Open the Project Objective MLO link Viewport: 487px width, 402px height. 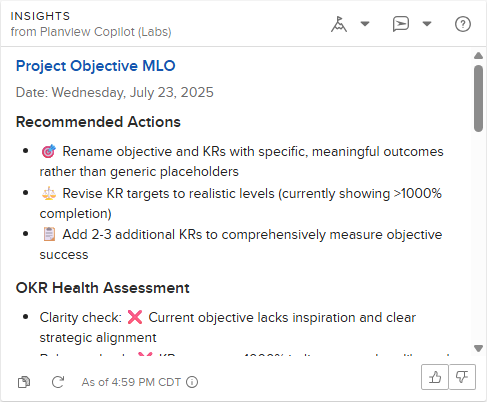coord(96,66)
